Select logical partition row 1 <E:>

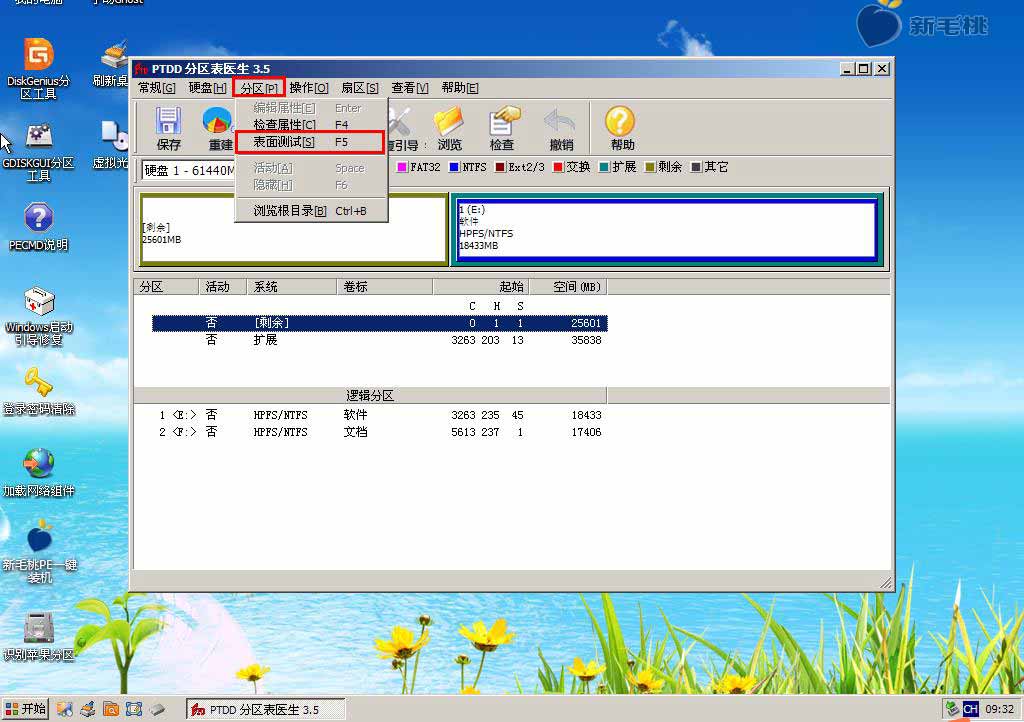point(379,415)
